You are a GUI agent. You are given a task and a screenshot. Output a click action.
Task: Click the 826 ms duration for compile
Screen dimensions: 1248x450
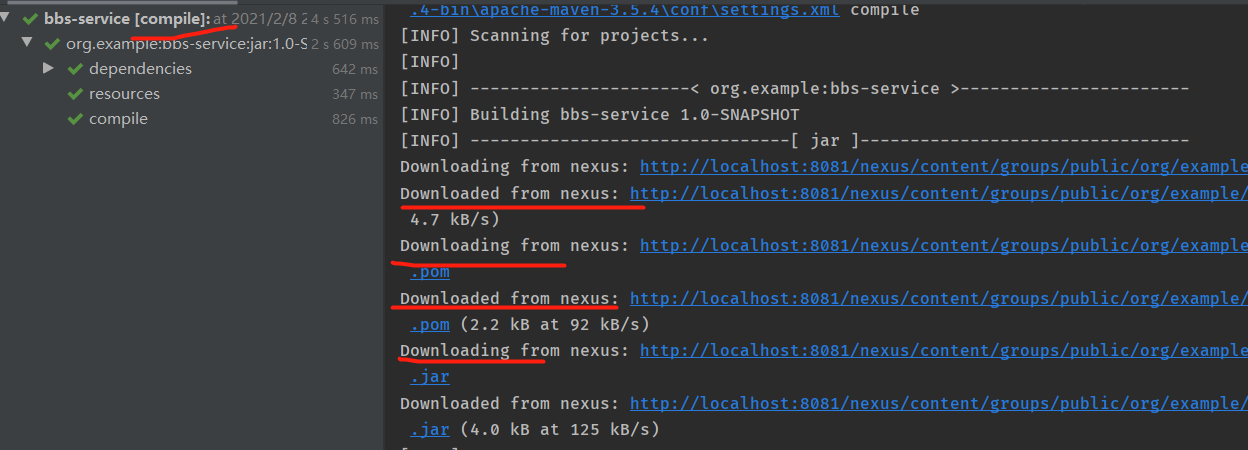click(x=355, y=119)
